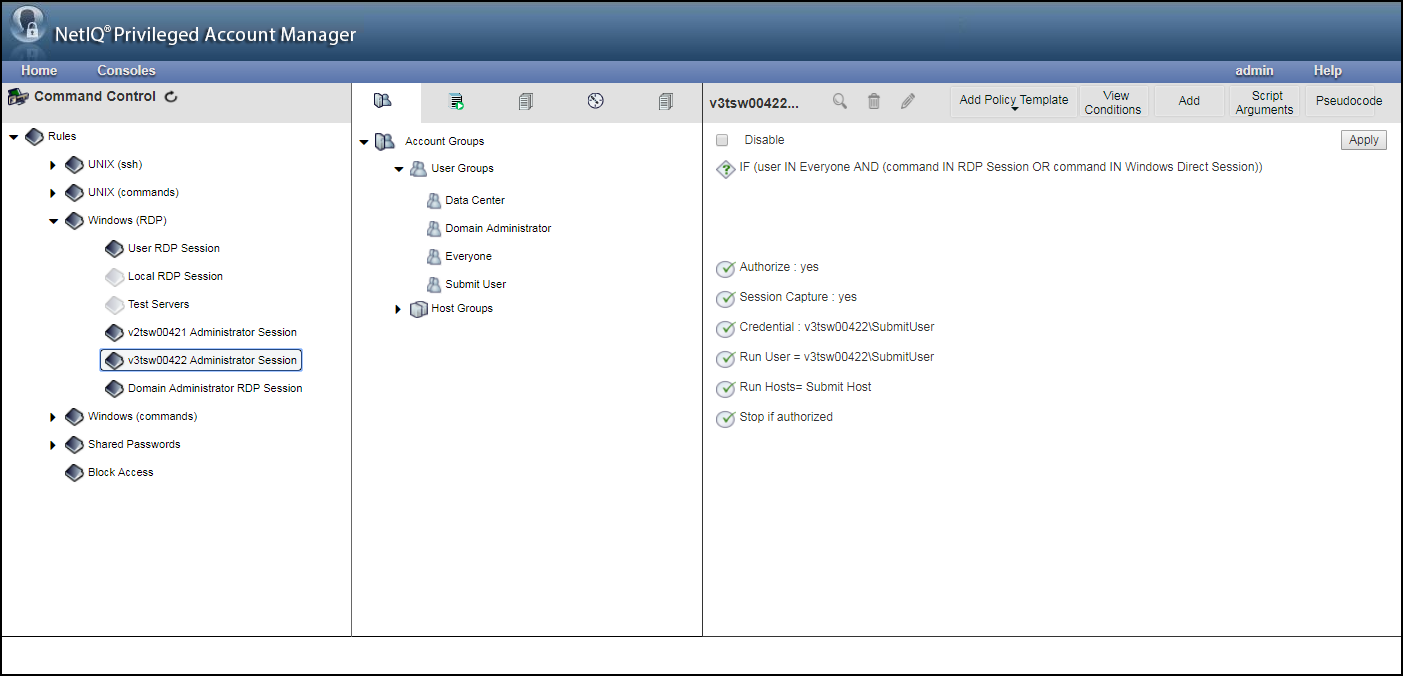Click the Block Access rule icon
Viewport: 1403px width, 676px height.
tap(74, 473)
